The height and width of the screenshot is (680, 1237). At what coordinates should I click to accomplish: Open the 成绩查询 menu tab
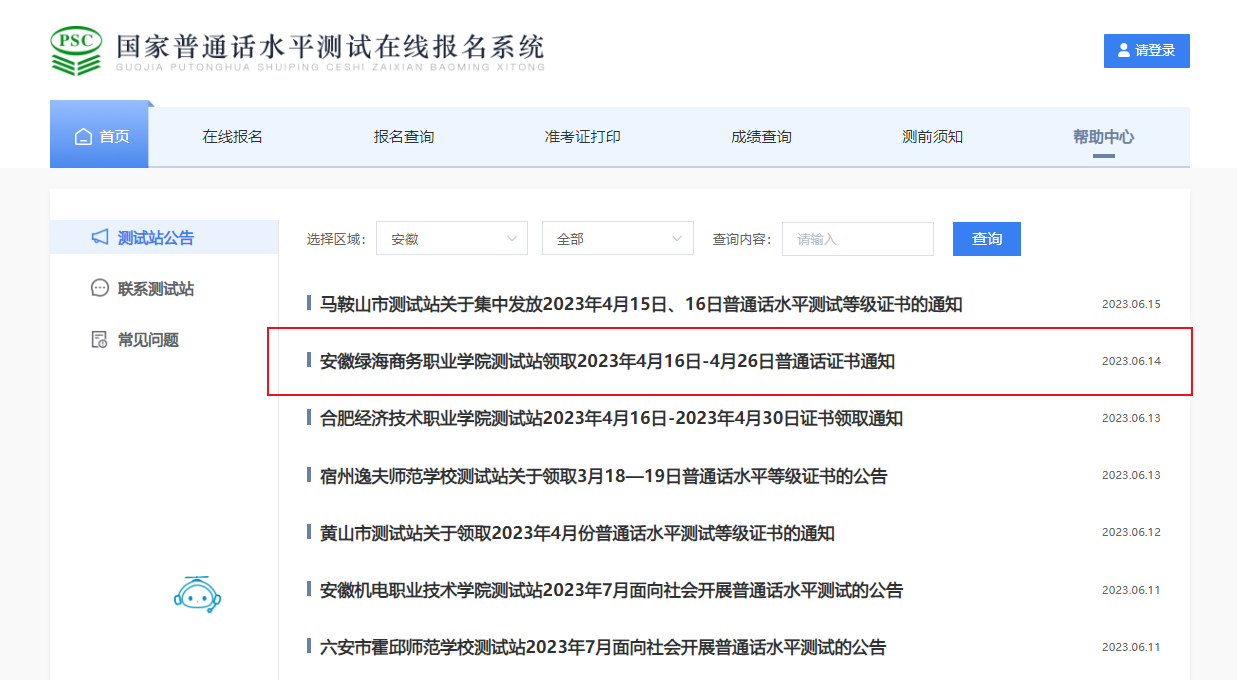point(761,137)
